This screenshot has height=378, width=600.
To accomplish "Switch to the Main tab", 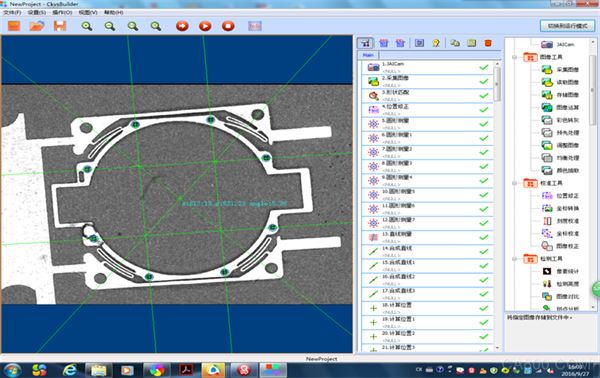I will pos(368,55).
